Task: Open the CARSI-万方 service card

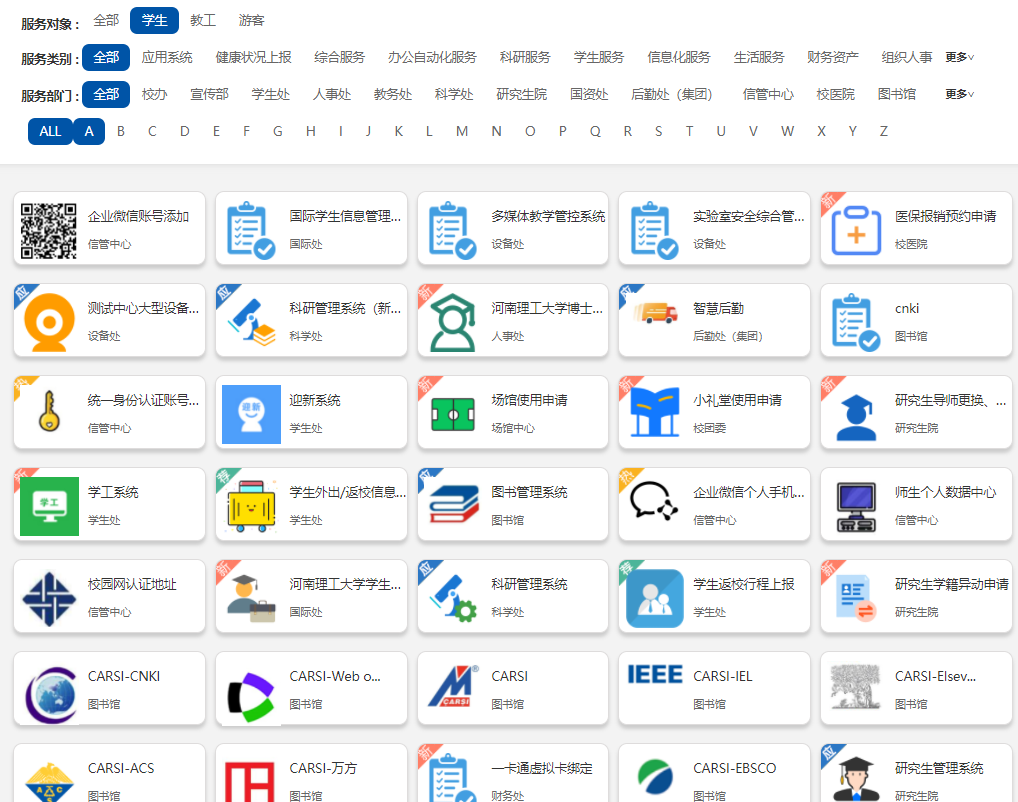Action: point(311,773)
